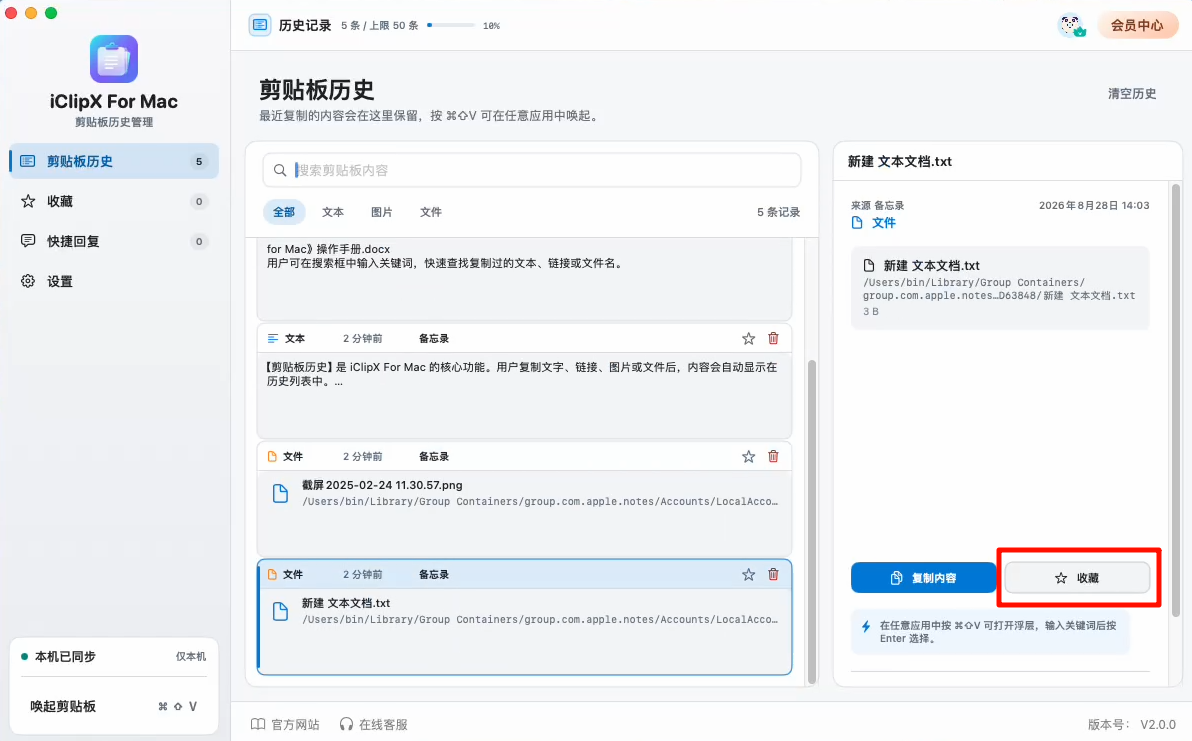Open 收藏 in the sidebar
Viewport: 1192px width, 741px height.
[114, 201]
